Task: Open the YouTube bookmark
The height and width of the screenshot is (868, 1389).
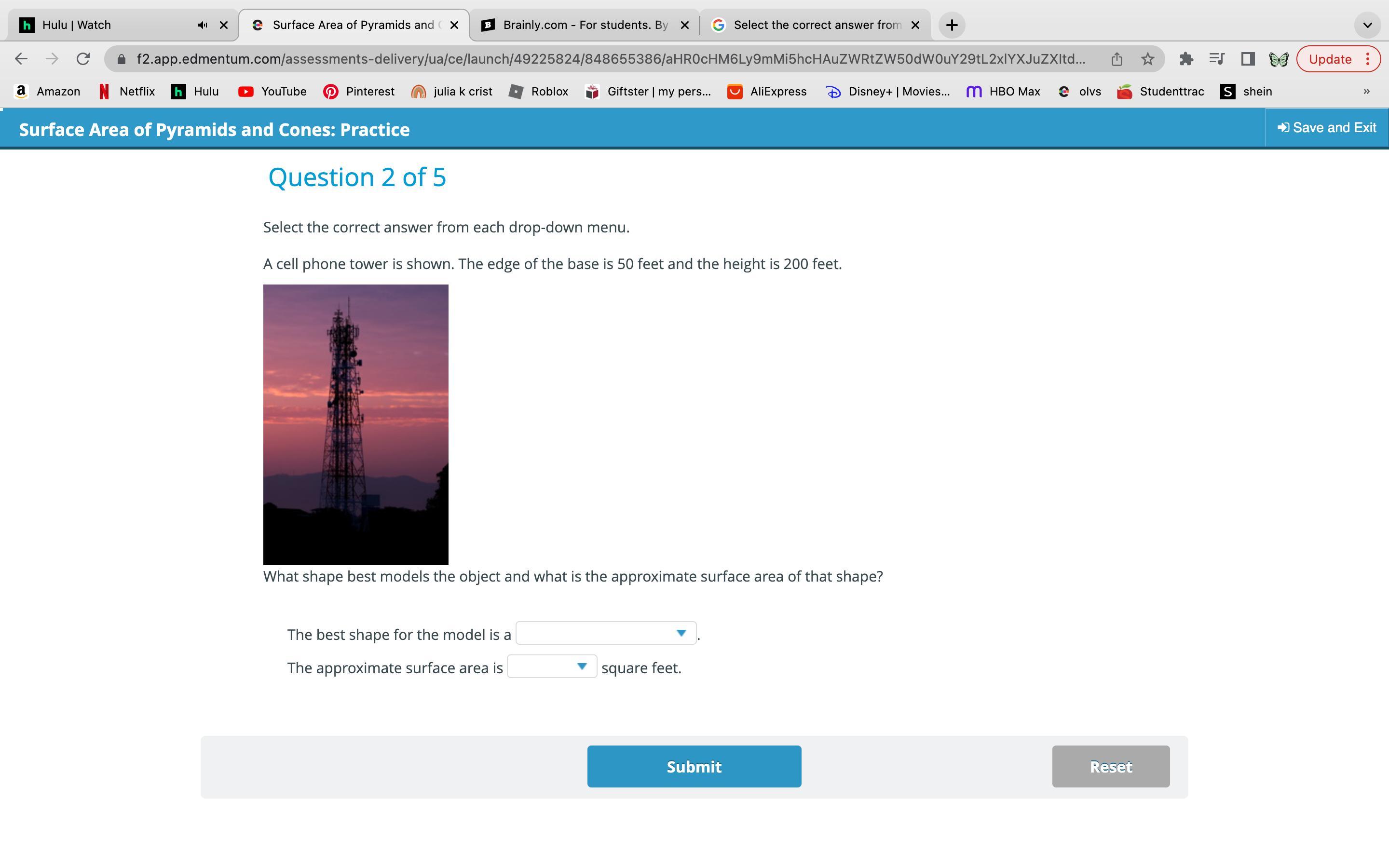Action: (272, 92)
